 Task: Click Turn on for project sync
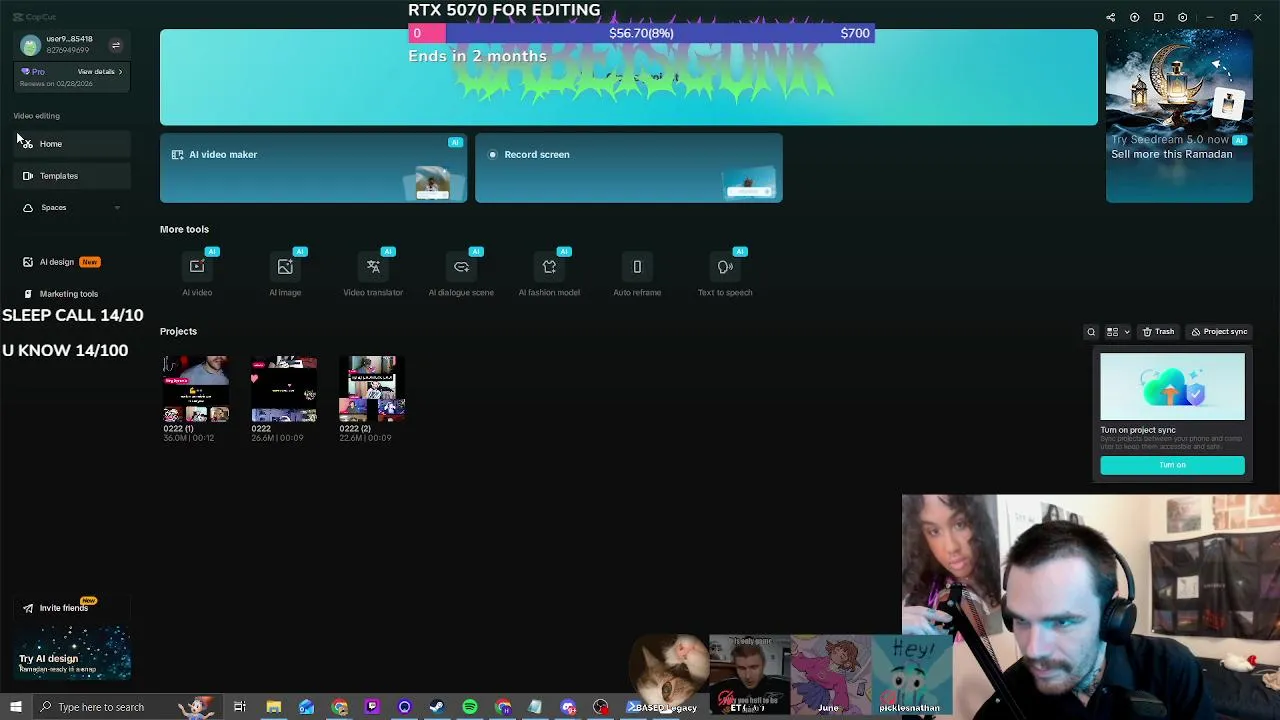point(1172,465)
